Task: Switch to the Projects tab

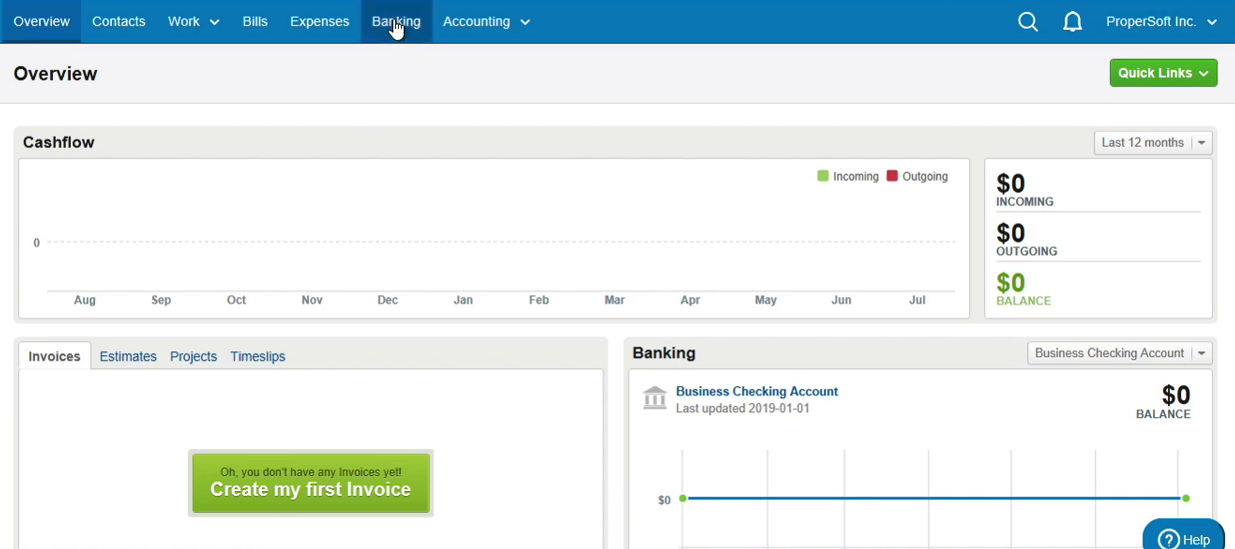Action: (x=193, y=356)
